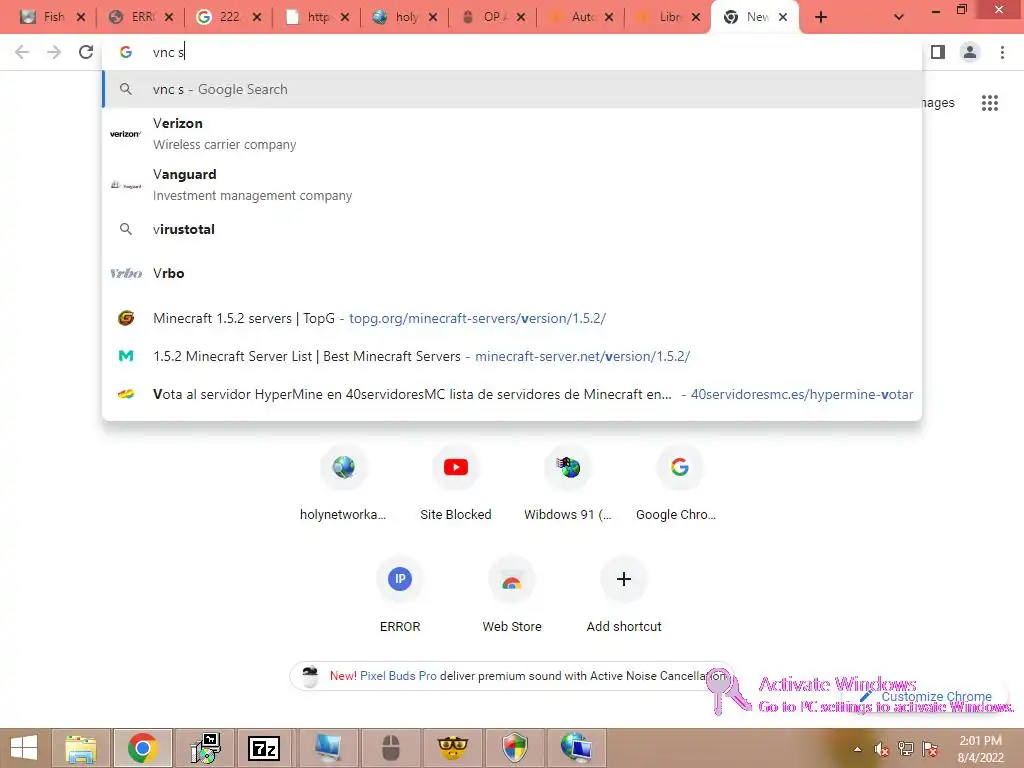Select the Verizon suggestion
The image size is (1024, 768).
coord(512,134)
